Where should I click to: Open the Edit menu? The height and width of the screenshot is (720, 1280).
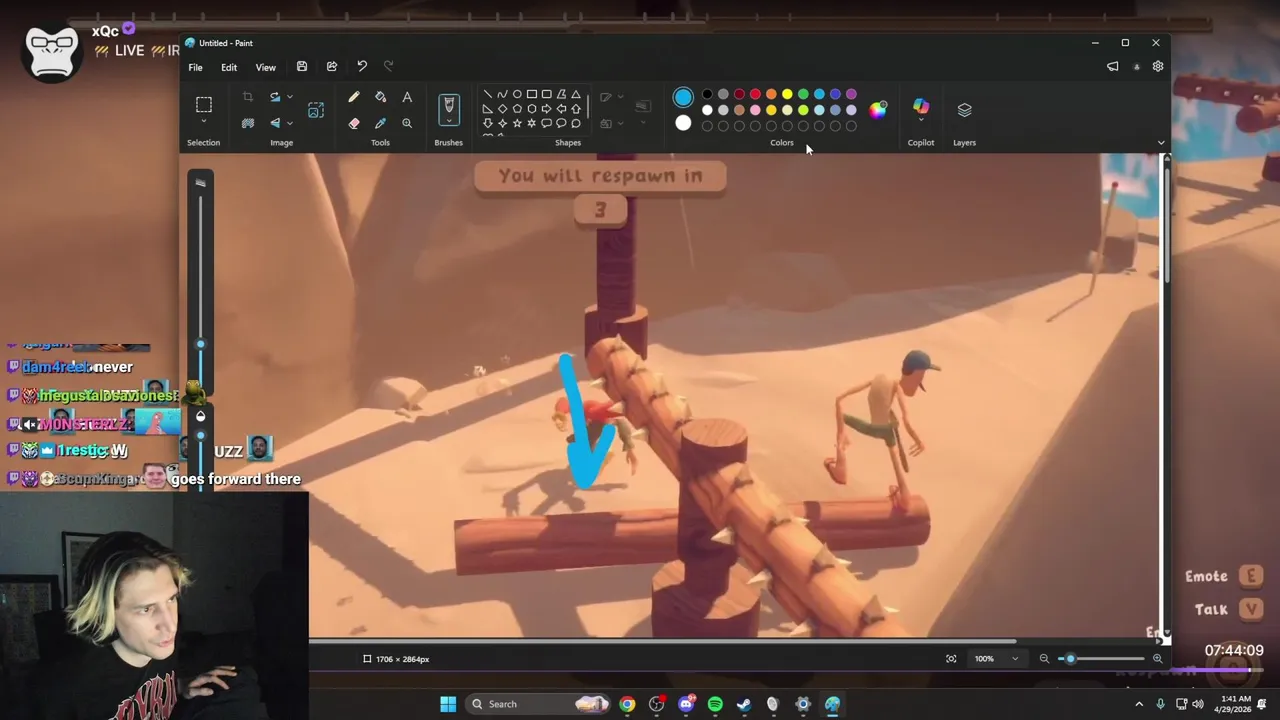(229, 68)
